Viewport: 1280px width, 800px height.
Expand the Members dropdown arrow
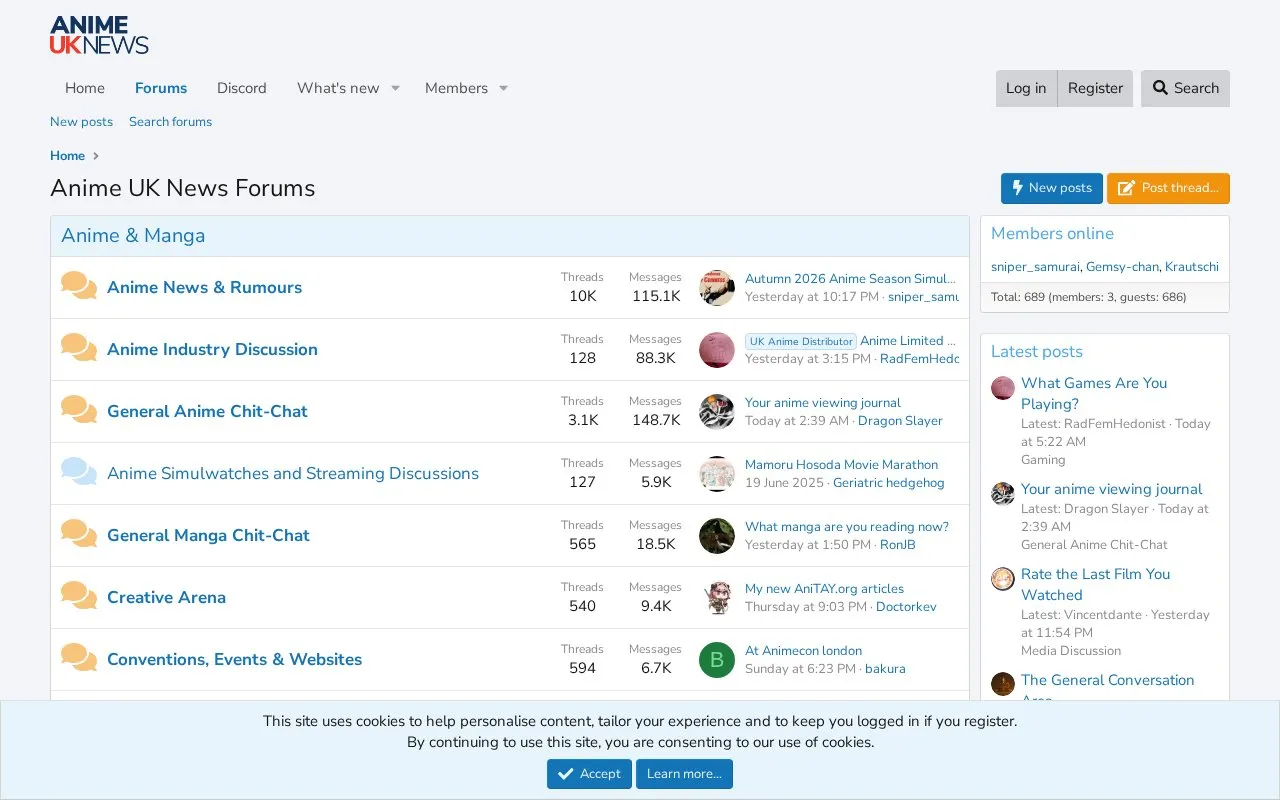pos(503,88)
